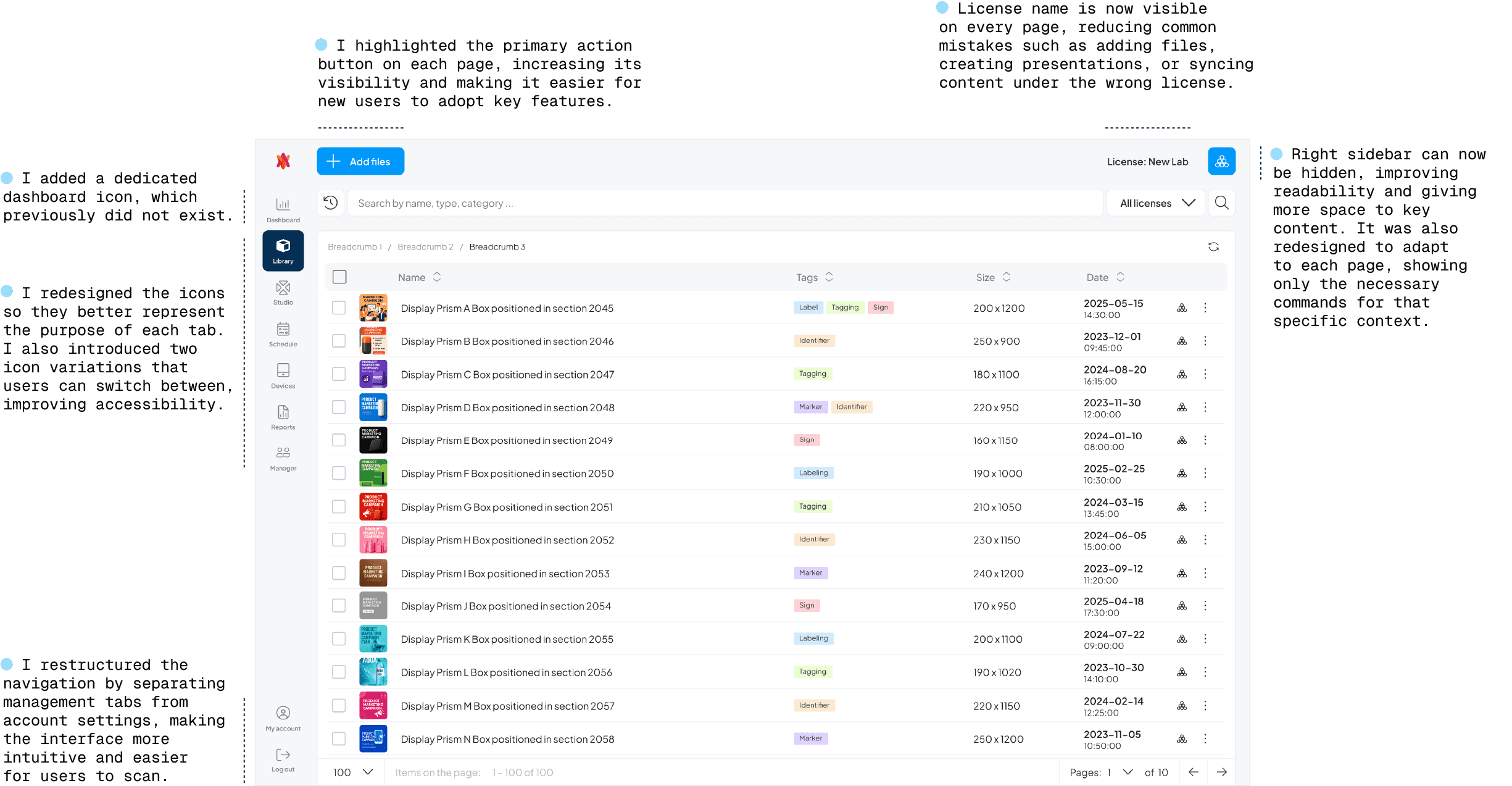The height and width of the screenshot is (786, 1512).
Task: Toggle the select-all checkbox in the header
Action: click(x=339, y=277)
